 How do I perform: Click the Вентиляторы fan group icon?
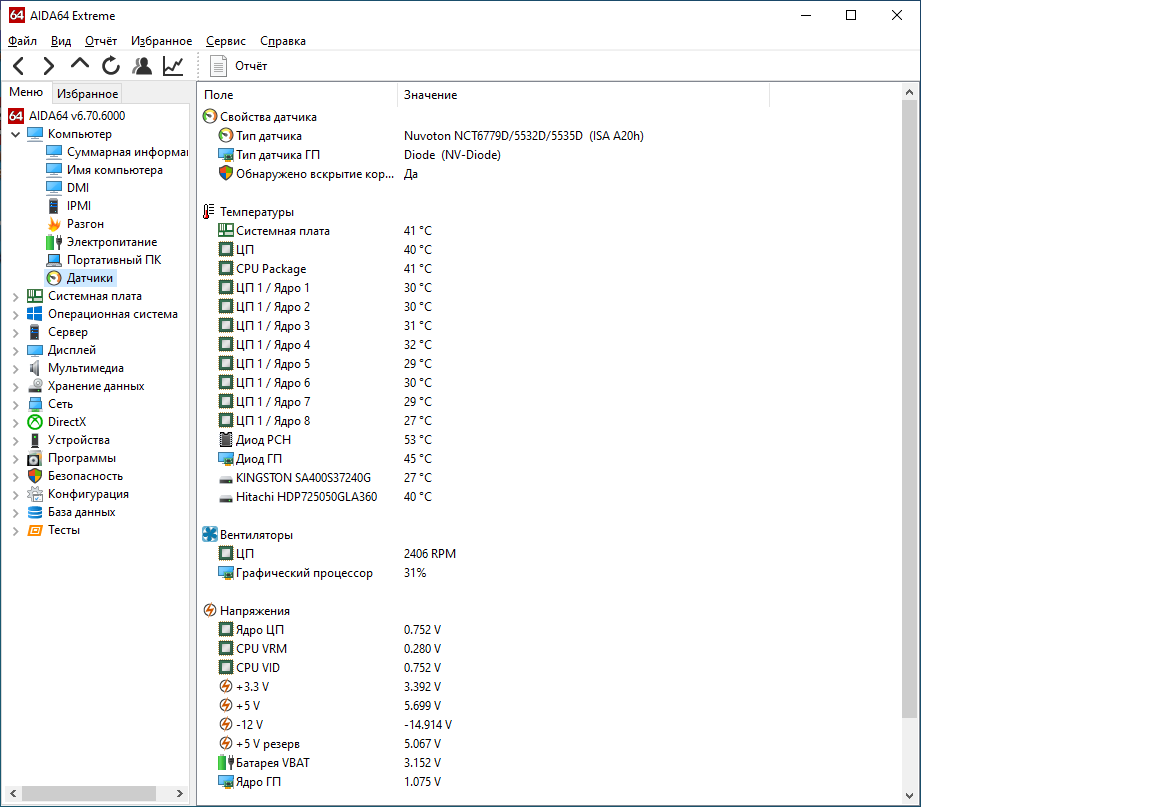tap(209, 534)
